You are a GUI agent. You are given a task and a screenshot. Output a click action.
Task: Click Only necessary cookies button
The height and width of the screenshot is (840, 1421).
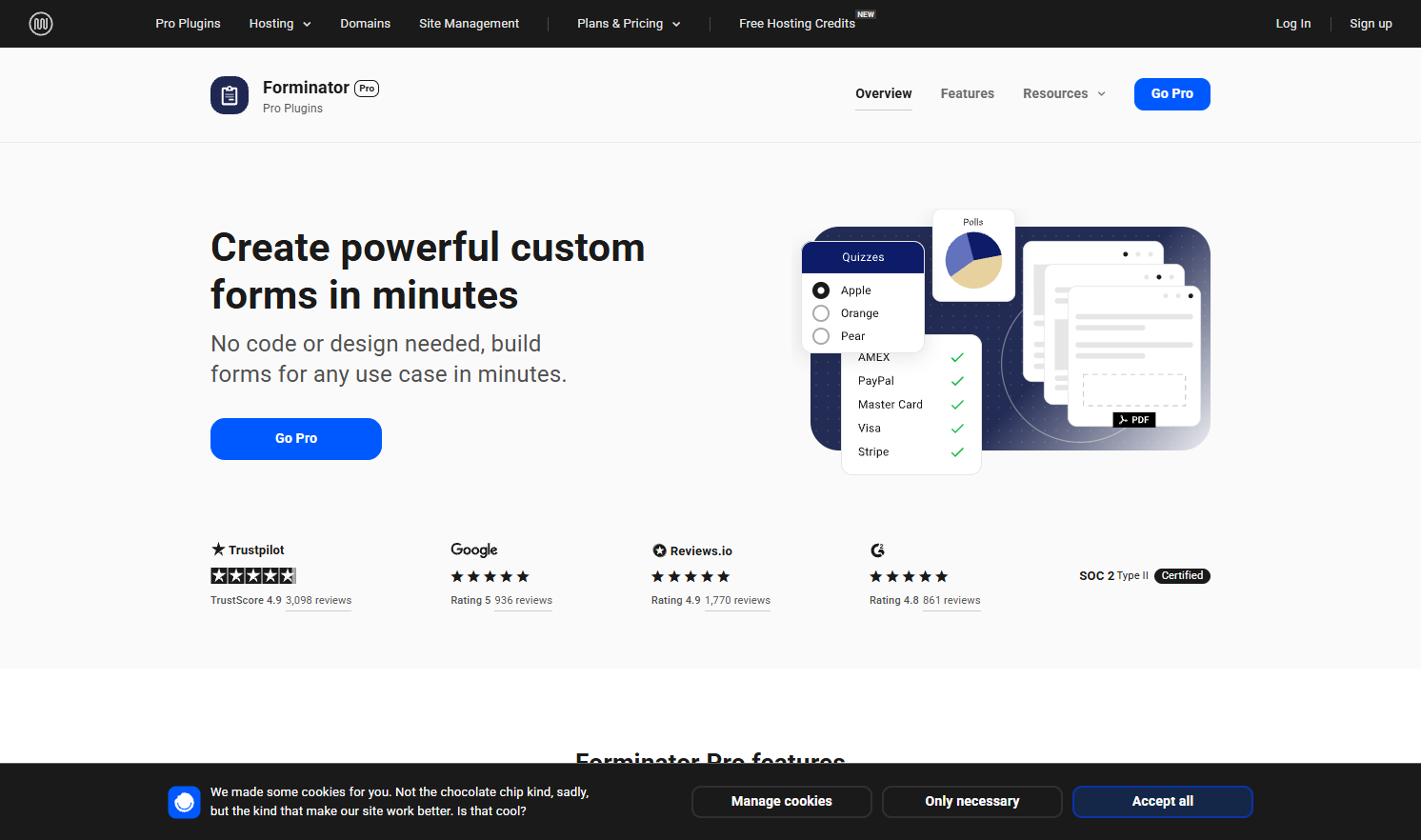point(972,802)
